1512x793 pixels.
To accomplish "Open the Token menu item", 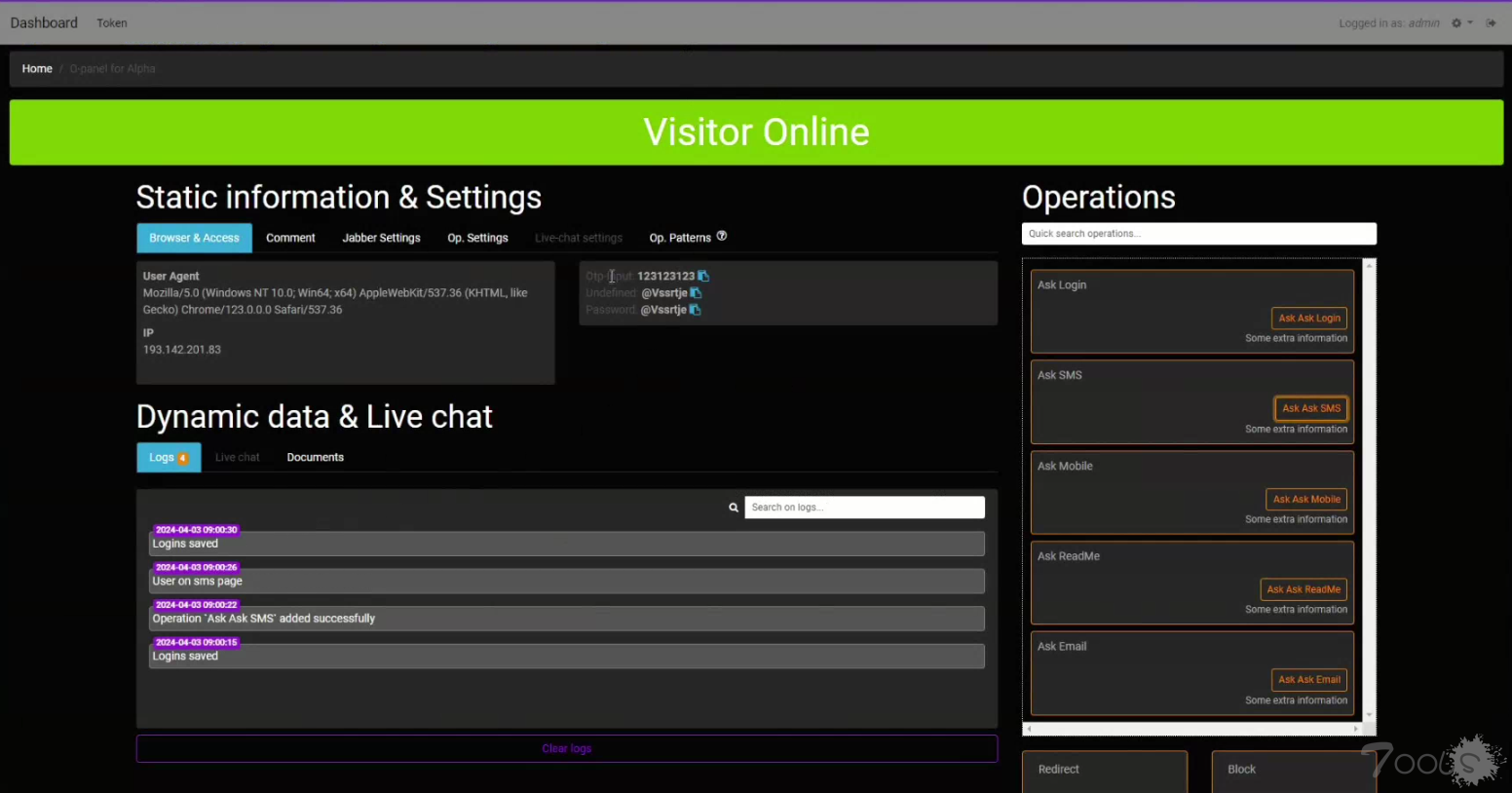I will tap(112, 23).
